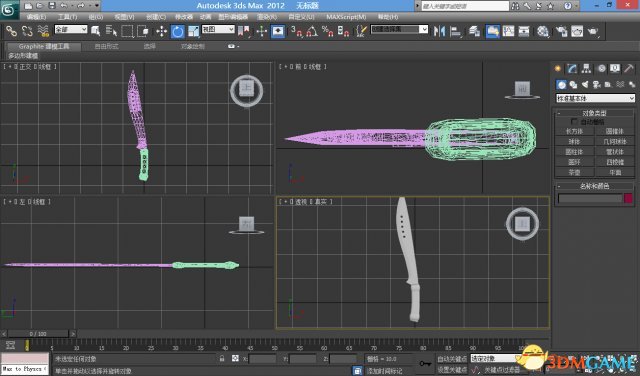Click the Cone primitive button
Viewport: 640px width, 376px height.
(x=615, y=131)
